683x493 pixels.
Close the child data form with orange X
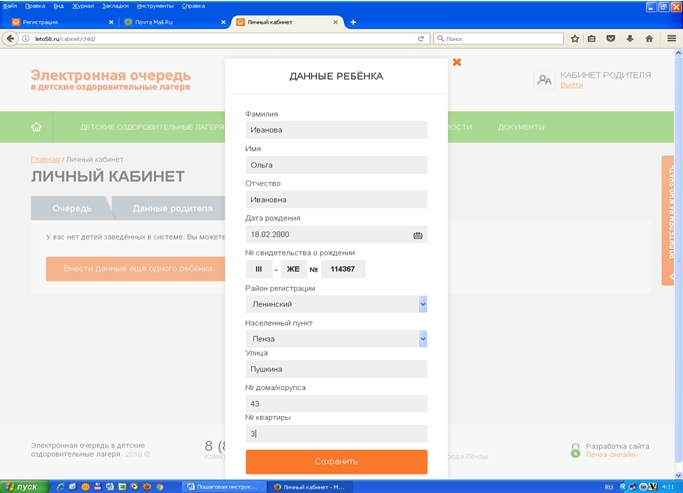tap(457, 62)
